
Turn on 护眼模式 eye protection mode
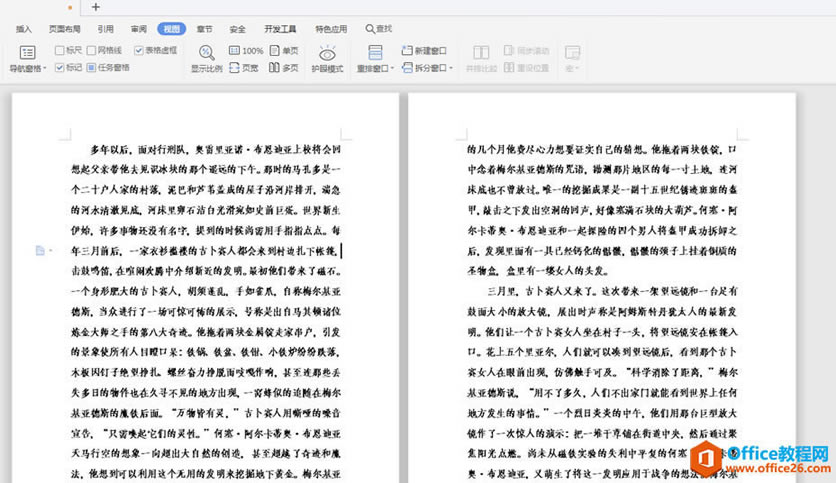point(327,54)
